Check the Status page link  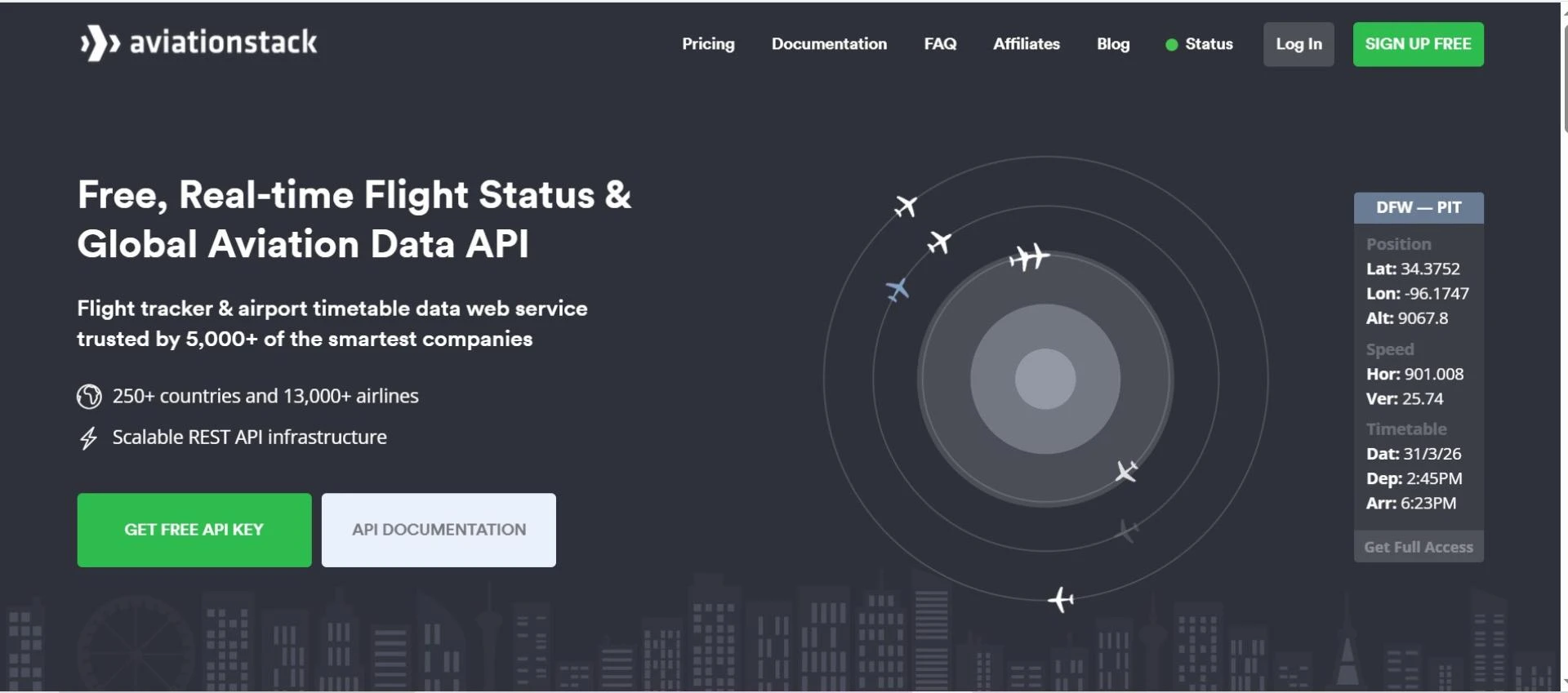(x=1209, y=44)
